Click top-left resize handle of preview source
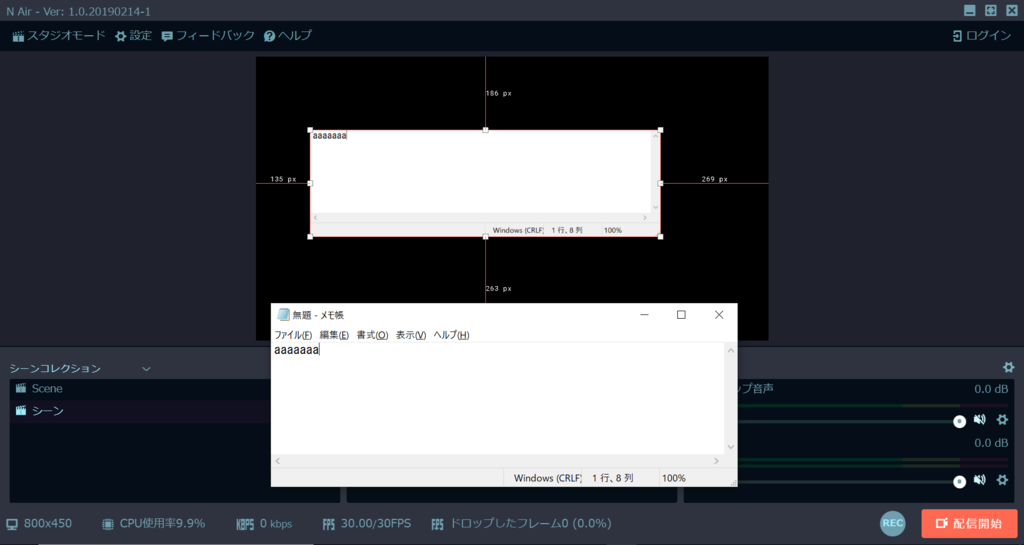 310,130
